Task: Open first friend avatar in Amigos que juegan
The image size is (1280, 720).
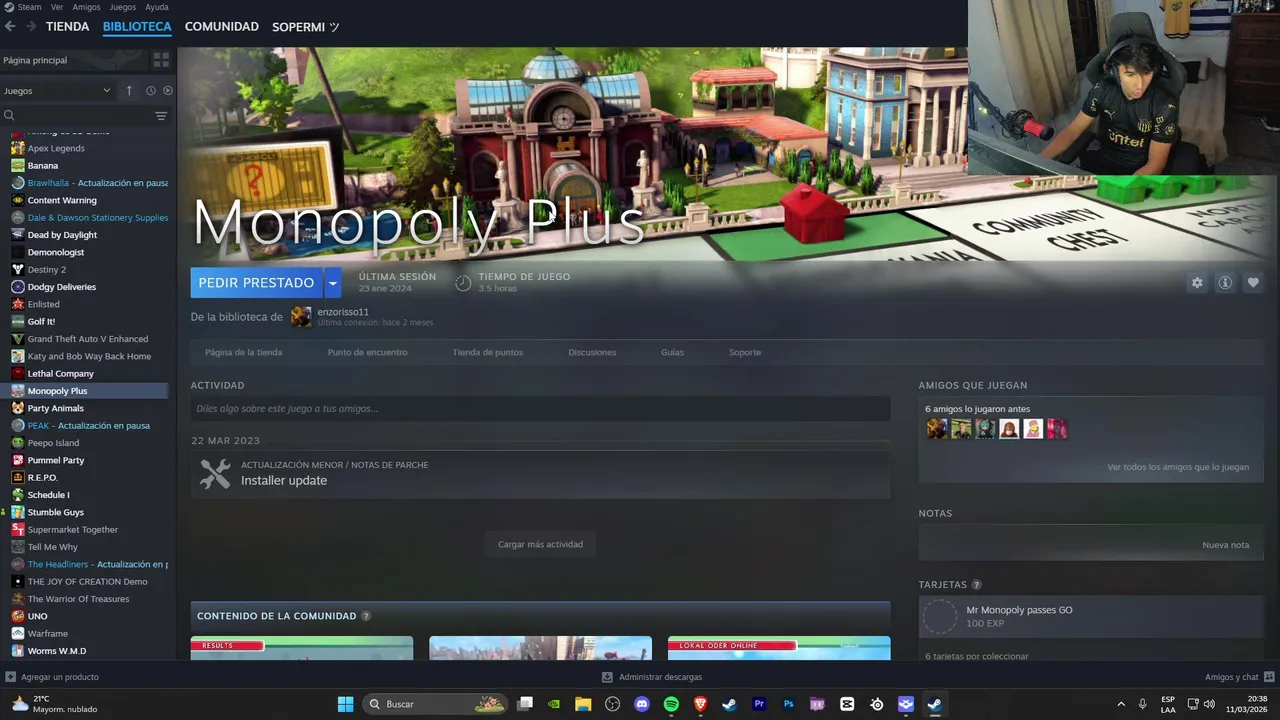Action: pyautogui.click(x=937, y=429)
